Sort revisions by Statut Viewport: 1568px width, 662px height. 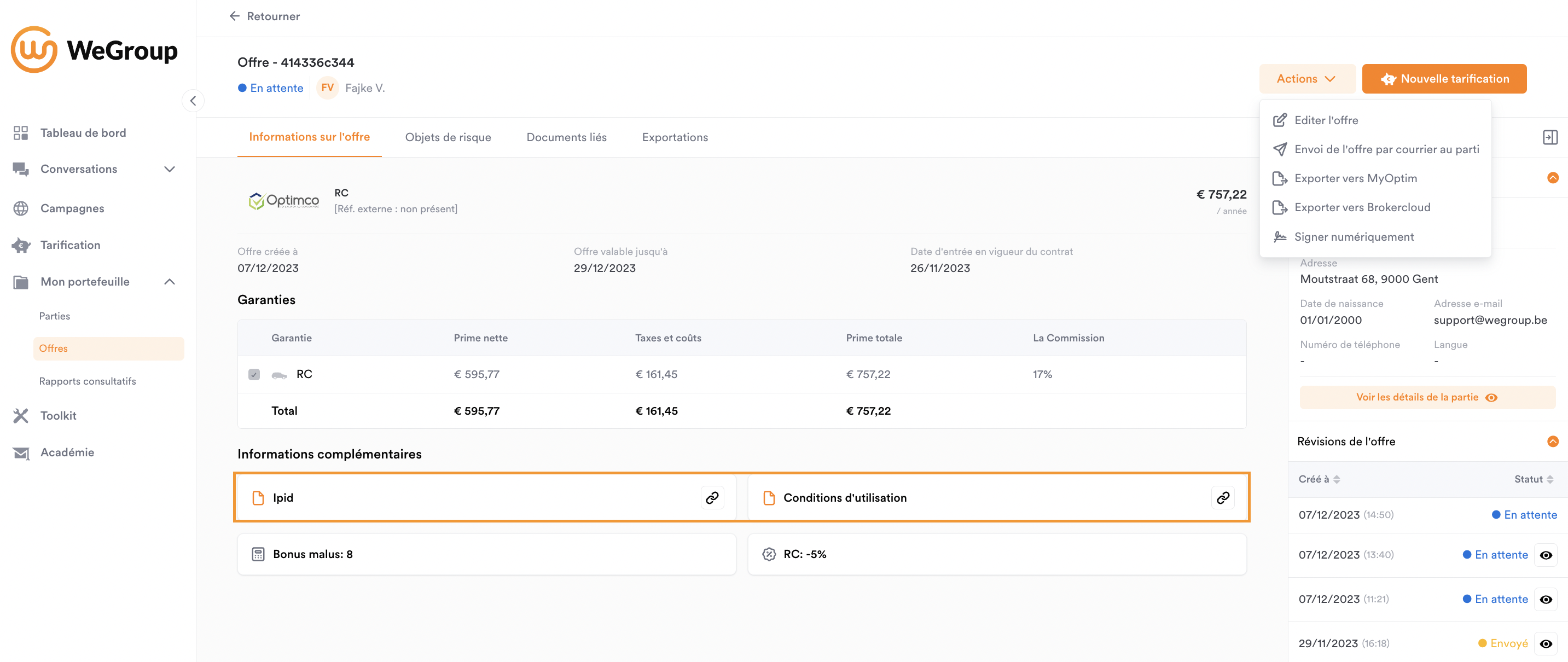1534,479
